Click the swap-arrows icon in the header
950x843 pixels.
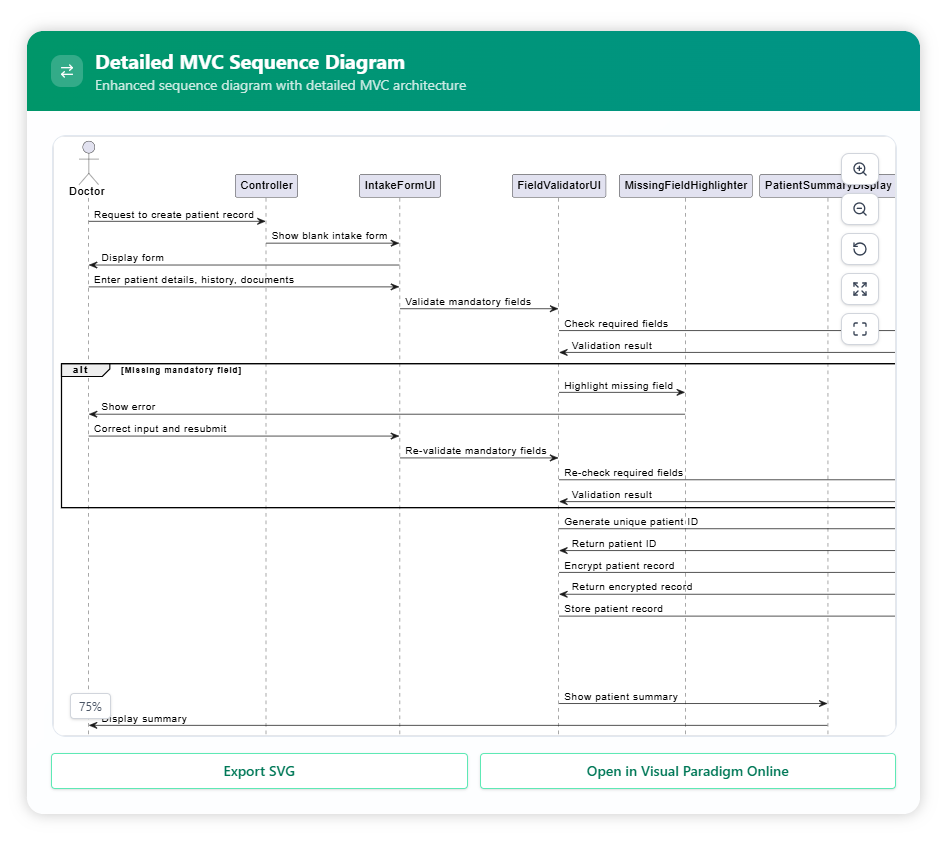coord(67,71)
